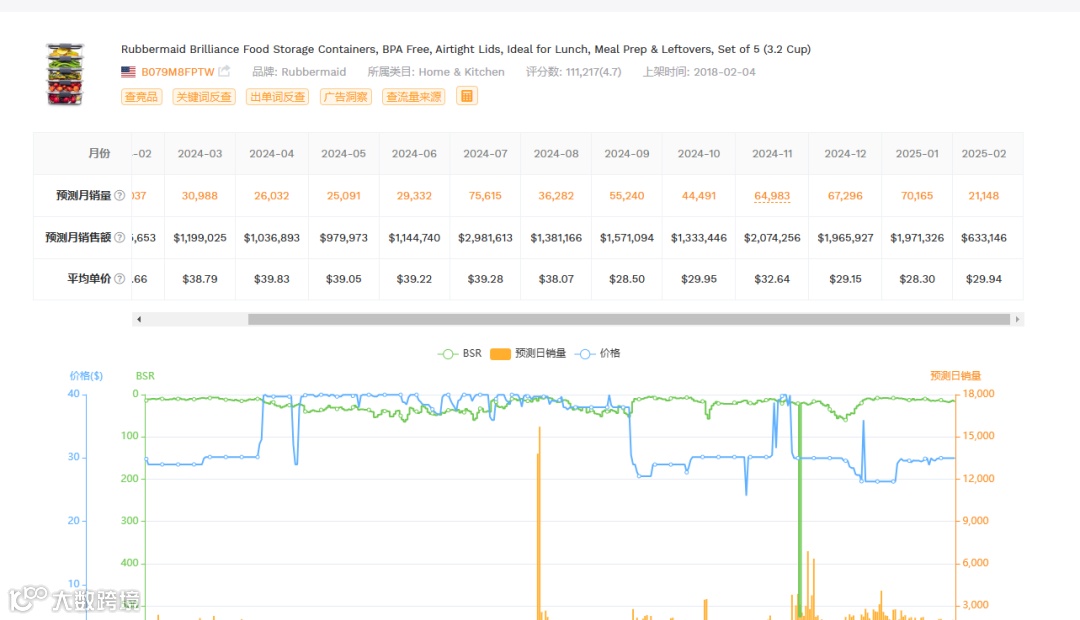Click the sales value 55,240 for 2024-09
This screenshot has height=620, width=1080.
(627, 196)
